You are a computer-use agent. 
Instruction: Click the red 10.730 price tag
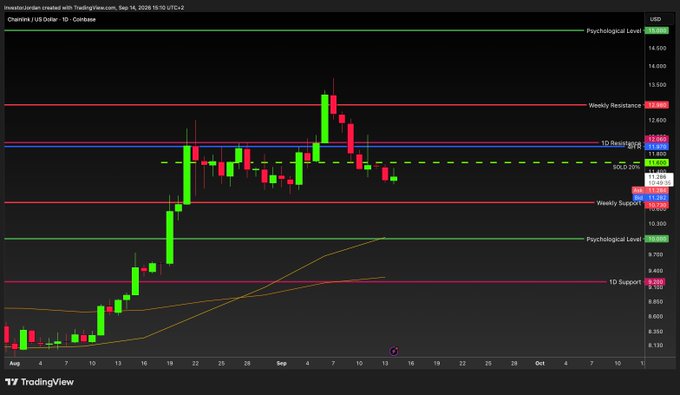coord(657,205)
